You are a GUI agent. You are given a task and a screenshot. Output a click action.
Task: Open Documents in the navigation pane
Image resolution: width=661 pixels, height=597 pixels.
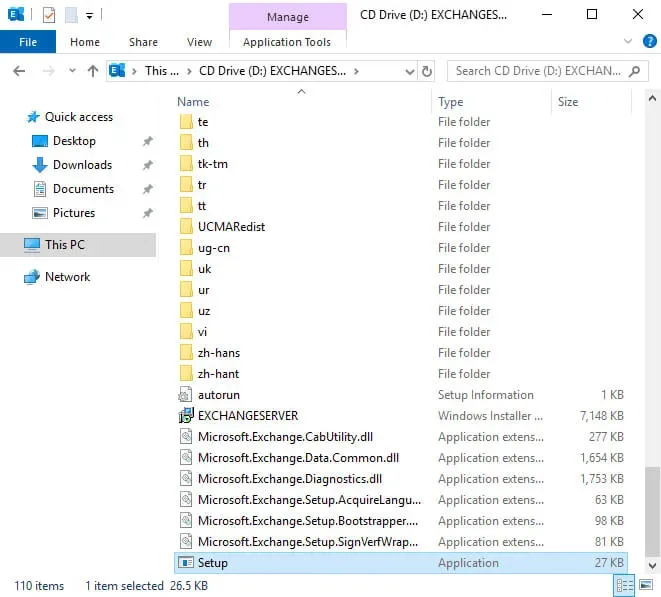[83, 189]
